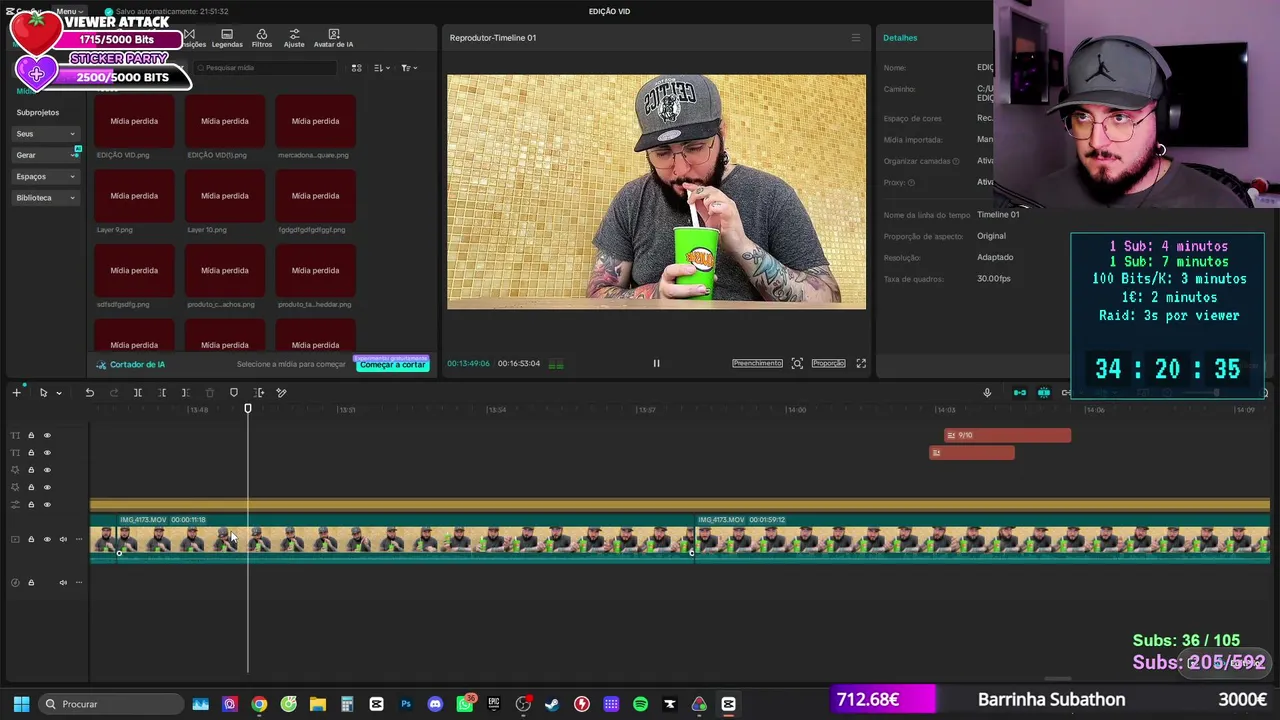Add a marker on the timeline
Image resolution: width=1280 pixels, height=720 pixels.
234,393
